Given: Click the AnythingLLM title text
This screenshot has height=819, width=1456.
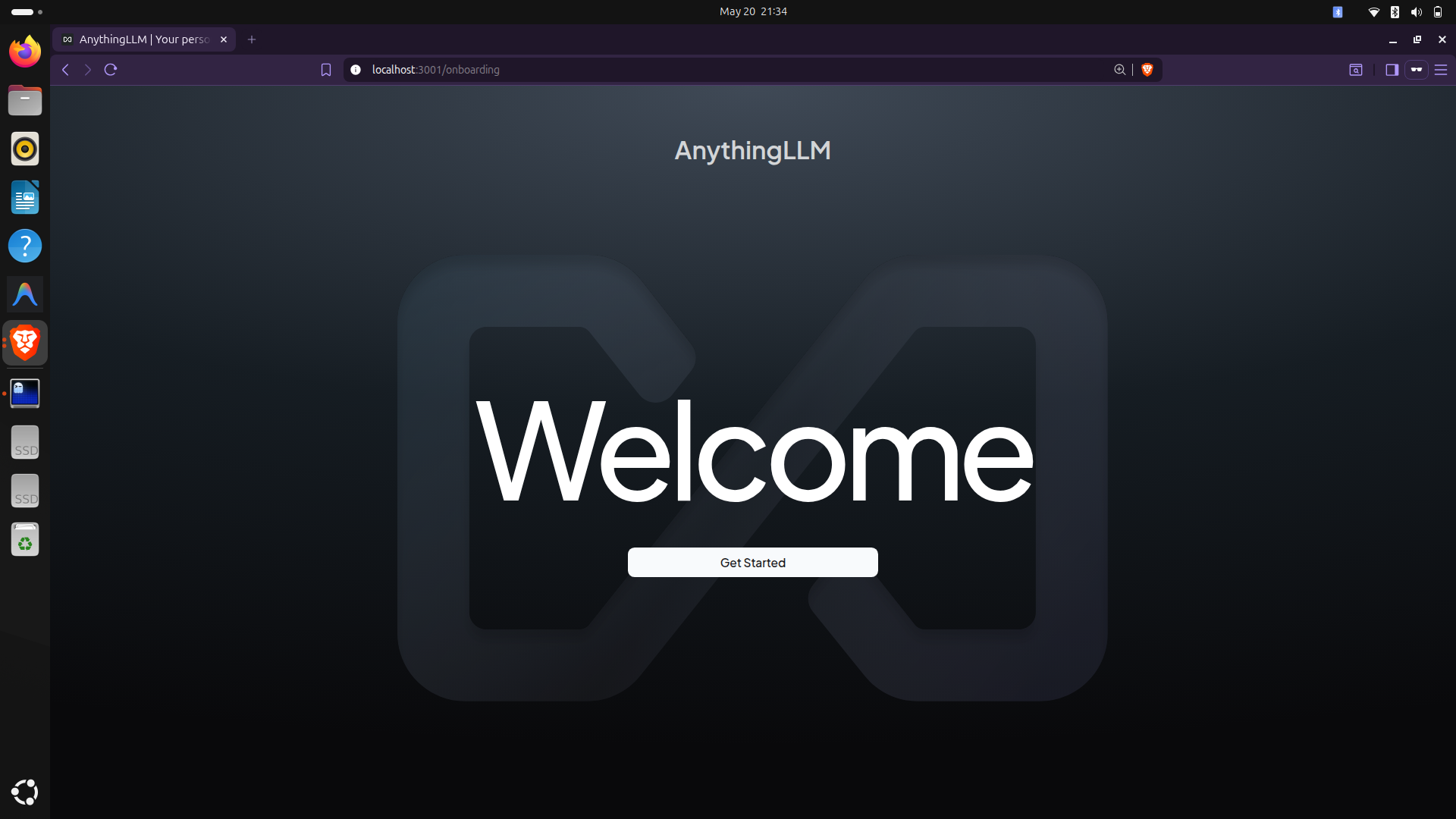Looking at the screenshot, I should 752,150.
